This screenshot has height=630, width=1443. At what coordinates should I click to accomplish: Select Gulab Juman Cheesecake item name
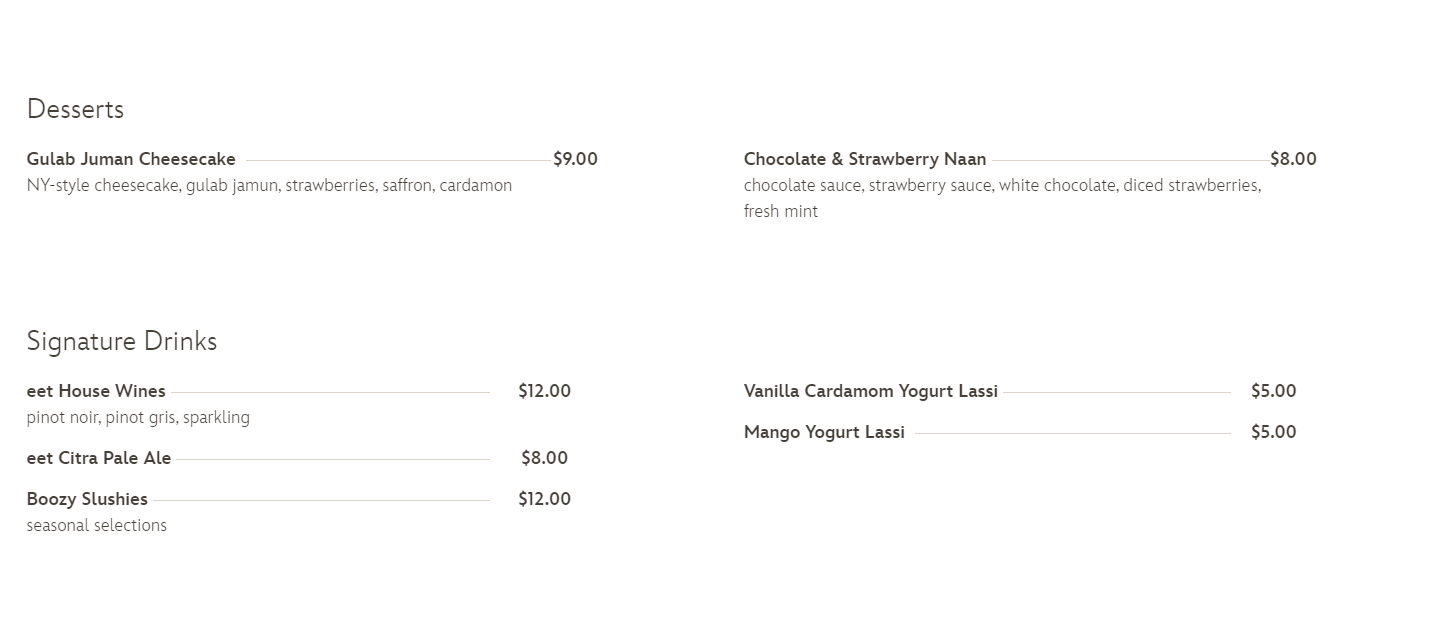(x=131, y=159)
